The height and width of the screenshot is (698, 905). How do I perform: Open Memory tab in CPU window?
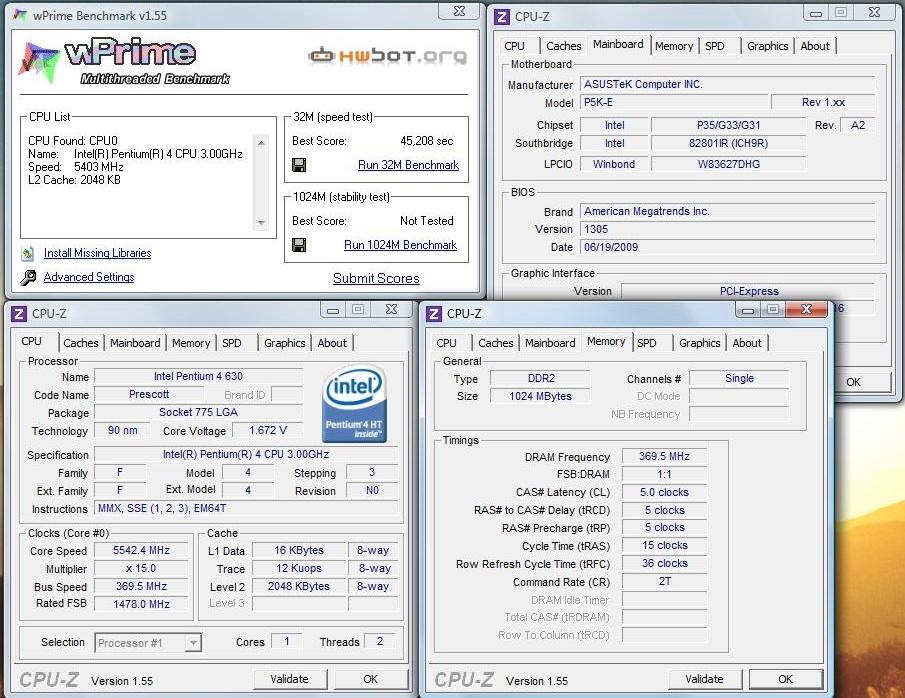pyautogui.click(x=191, y=343)
